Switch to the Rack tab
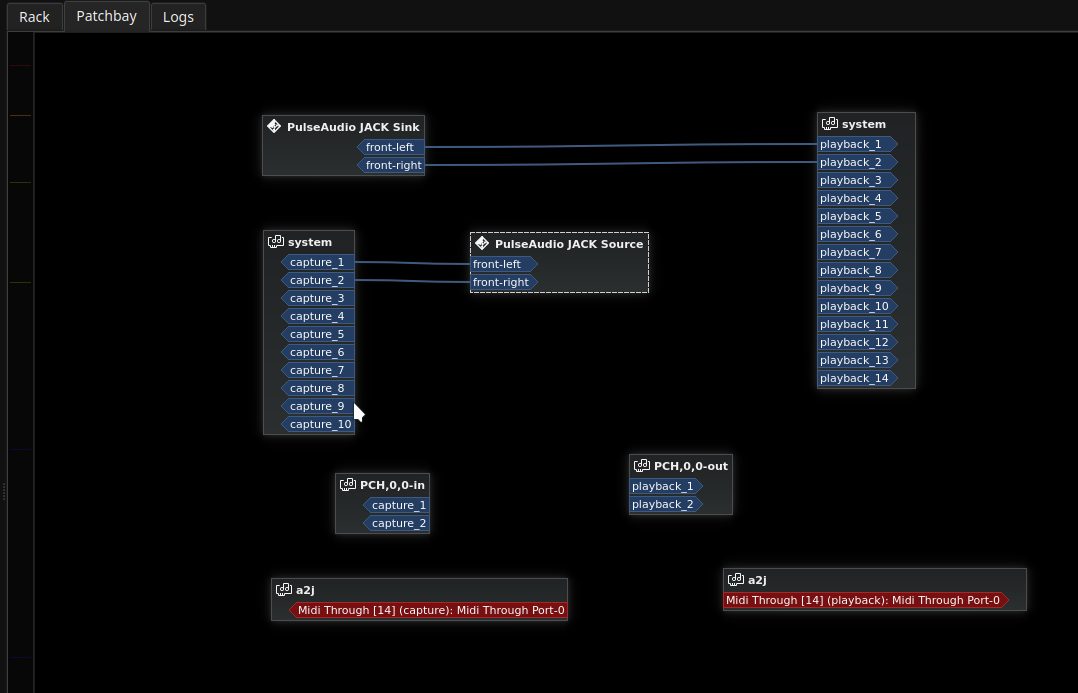 pyautogui.click(x=34, y=17)
